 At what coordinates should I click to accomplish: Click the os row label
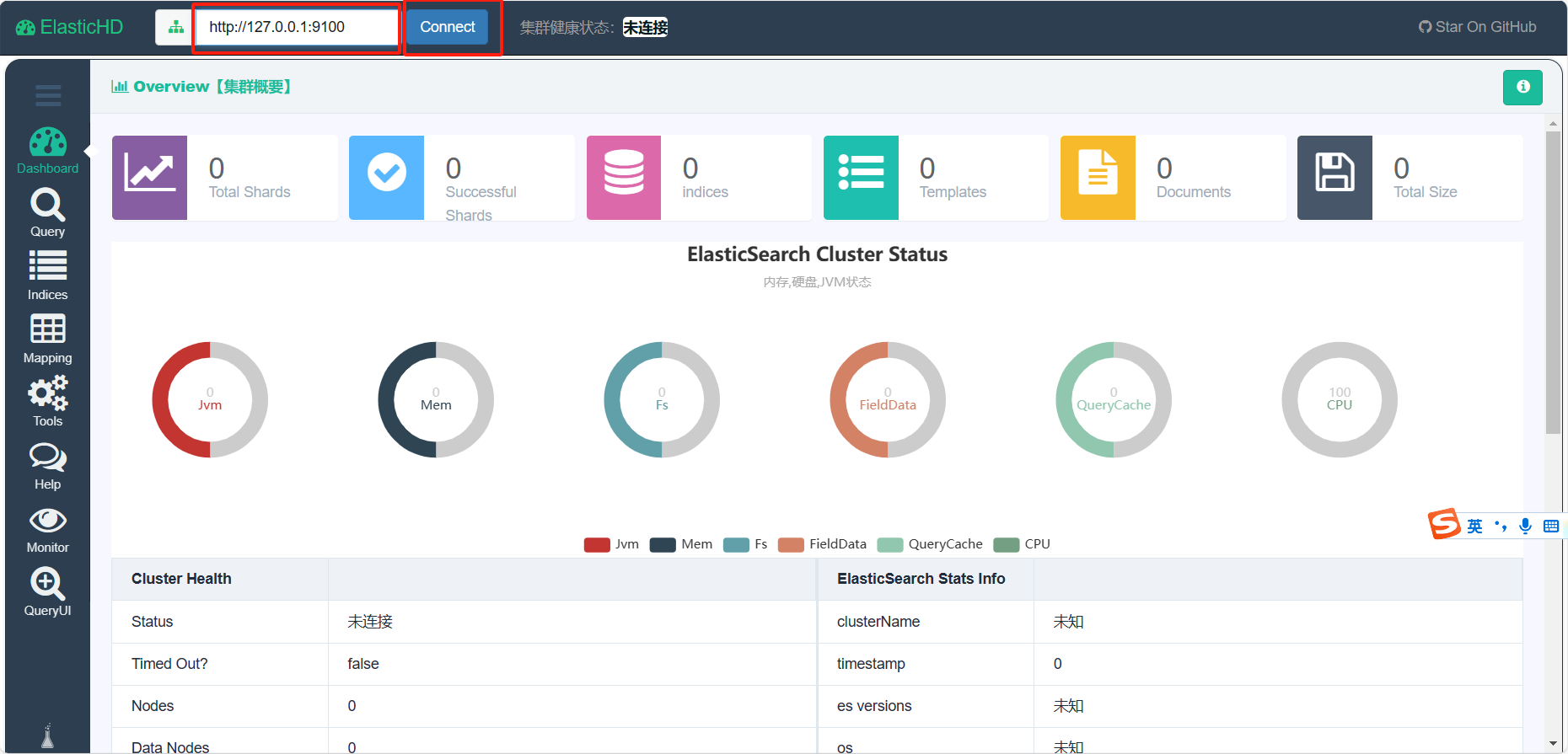(845, 748)
